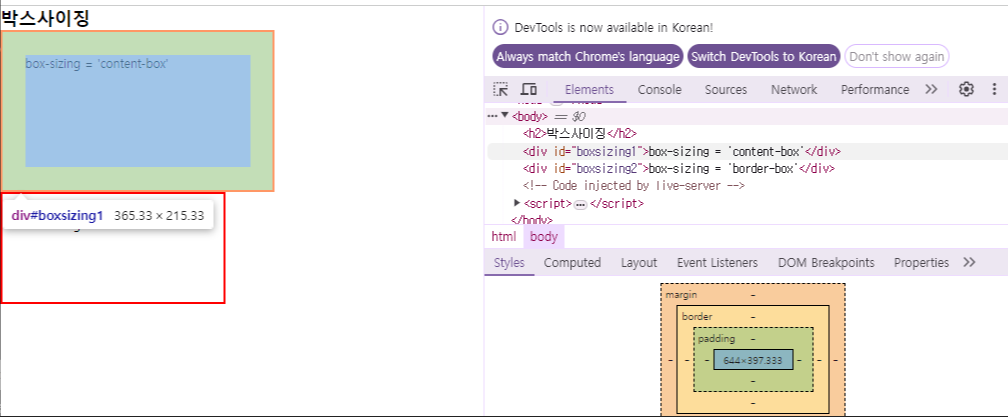Select the html breadcrumb item
This screenshot has width=1008, height=417.
pyautogui.click(x=503, y=236)
